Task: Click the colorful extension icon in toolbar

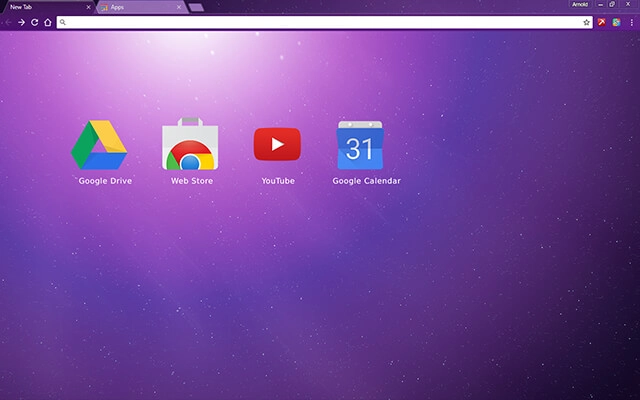Action: [x=616, y=22]
